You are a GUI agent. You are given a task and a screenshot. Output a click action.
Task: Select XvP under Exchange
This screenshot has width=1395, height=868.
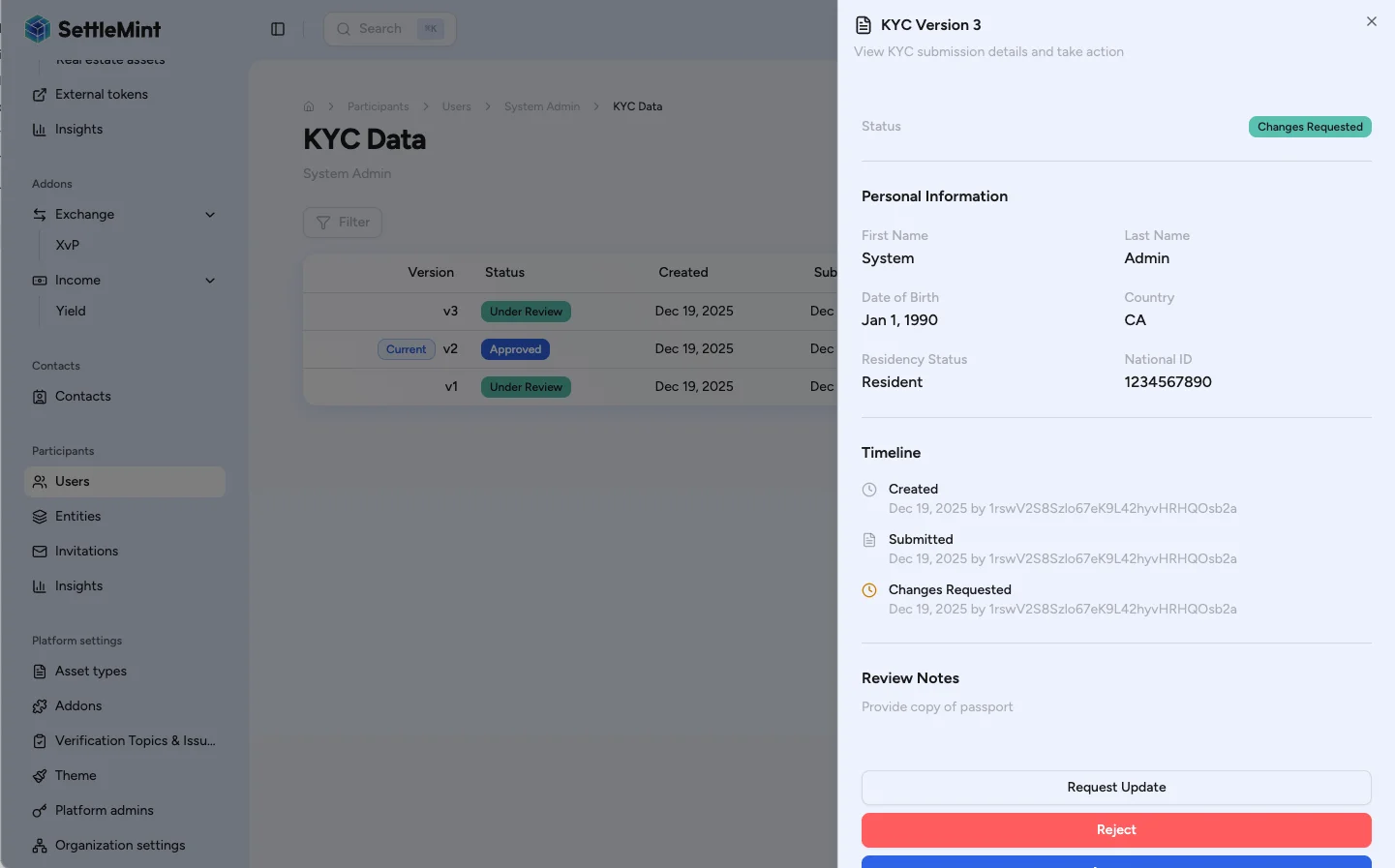67,245
